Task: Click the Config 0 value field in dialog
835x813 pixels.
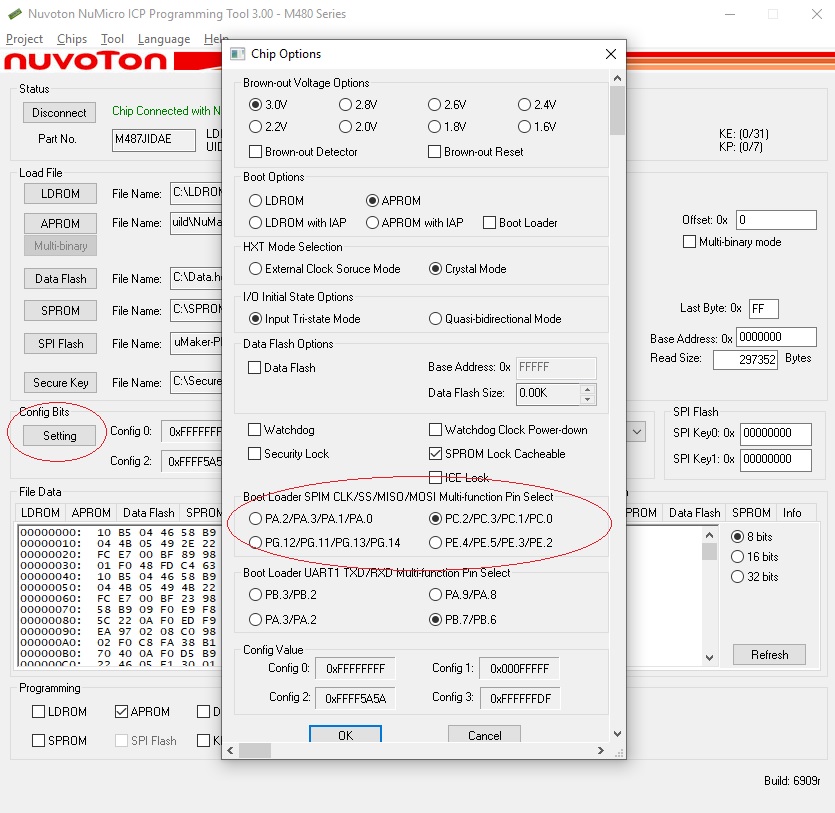Action: point(355,669)
